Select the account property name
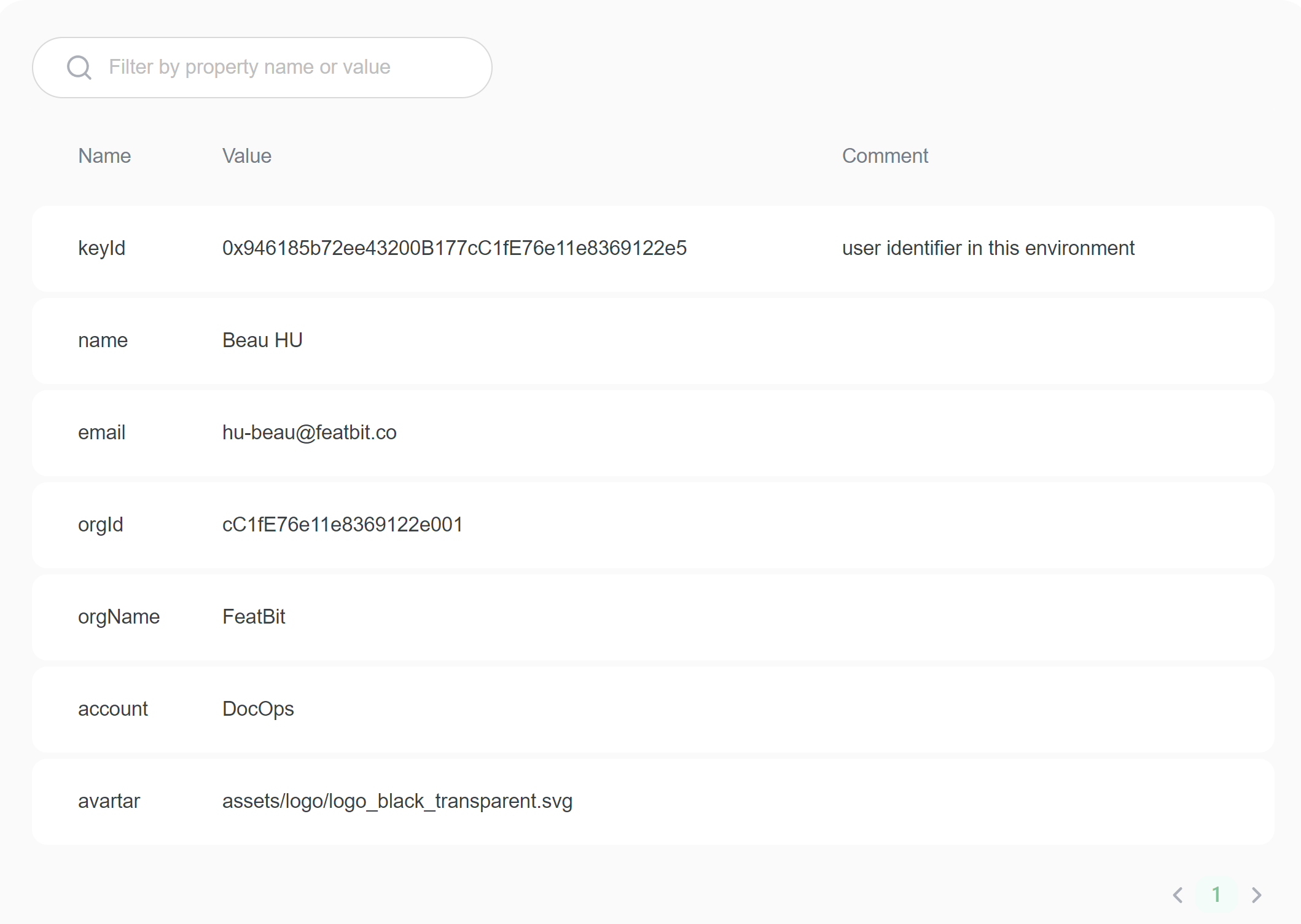The height and width of the screenshot is (924, 1301). [x=113, y=709]
